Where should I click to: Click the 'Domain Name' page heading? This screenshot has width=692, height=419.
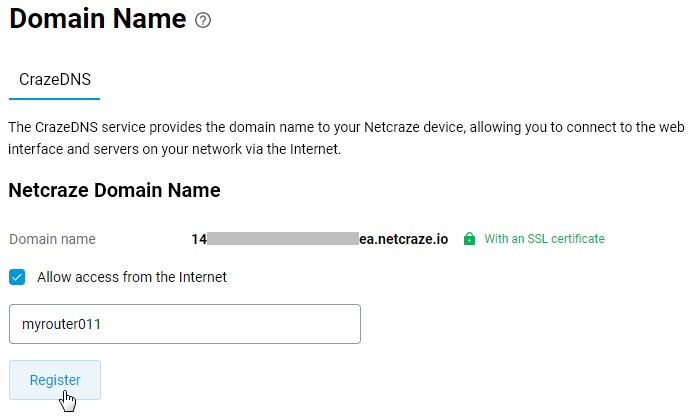98,19
